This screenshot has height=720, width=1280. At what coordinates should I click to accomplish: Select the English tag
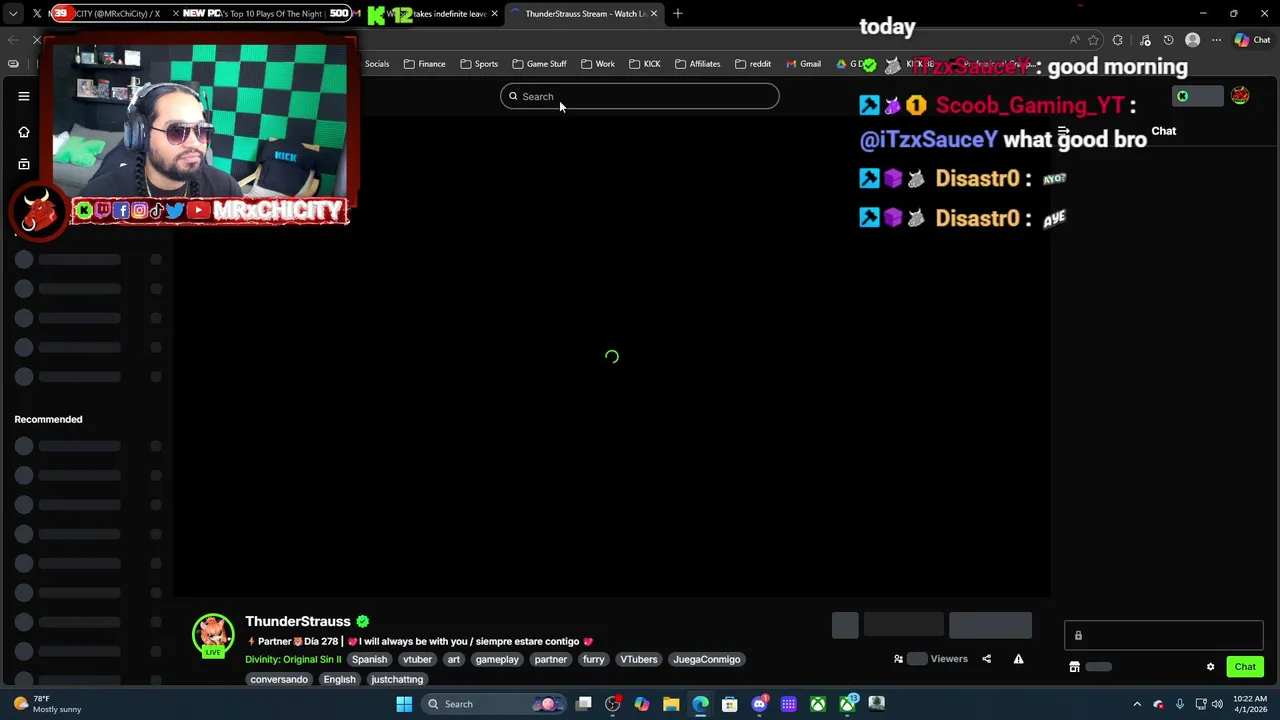point(339,679)
